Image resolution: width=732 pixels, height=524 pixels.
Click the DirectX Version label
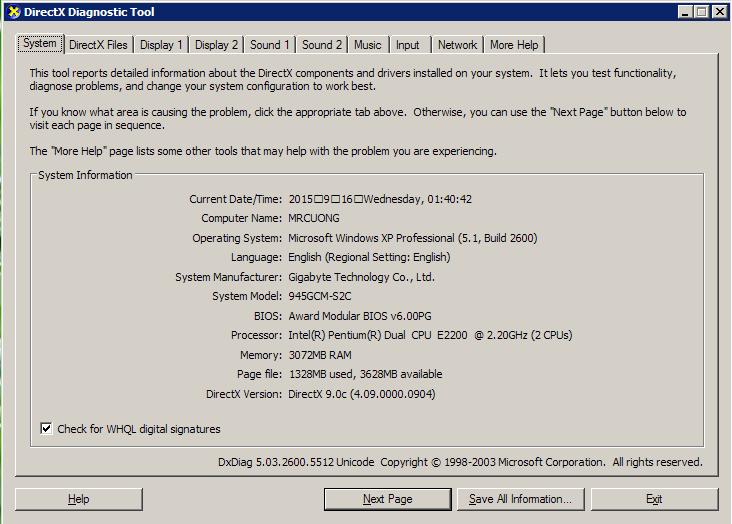(x=244, y=394)
